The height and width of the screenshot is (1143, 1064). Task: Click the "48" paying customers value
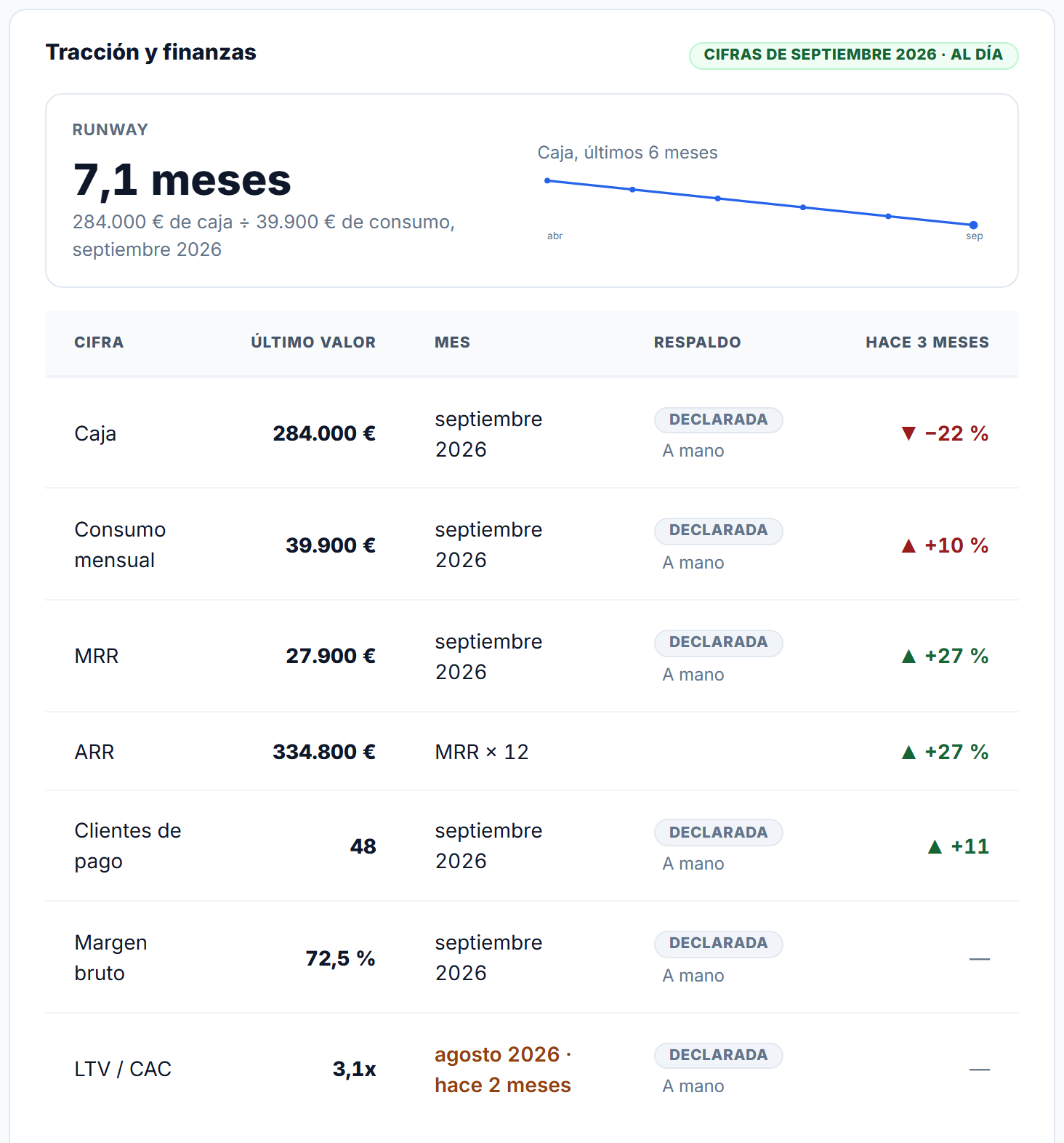tap(363, 847)
